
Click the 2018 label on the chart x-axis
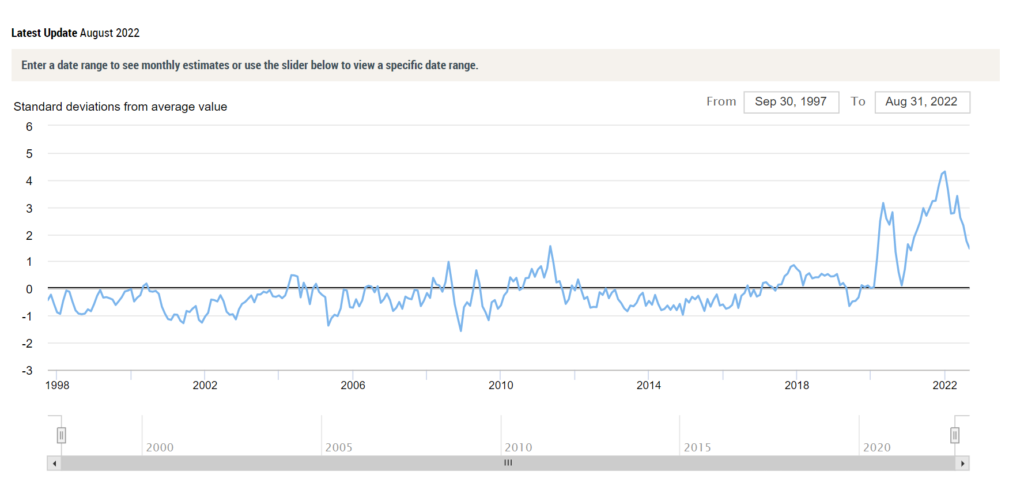[796, 385]
